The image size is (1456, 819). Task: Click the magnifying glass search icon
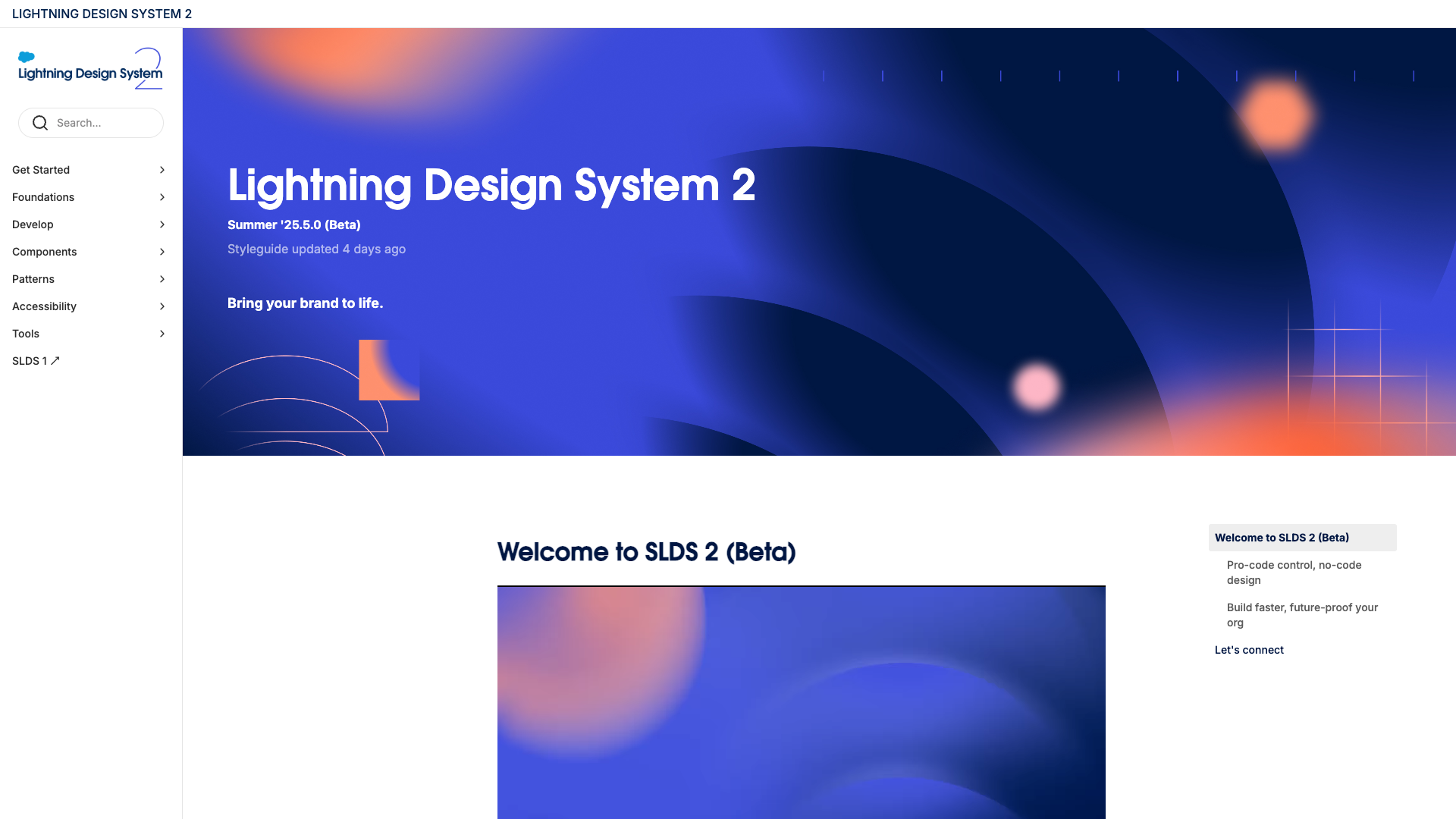[40, 123]
